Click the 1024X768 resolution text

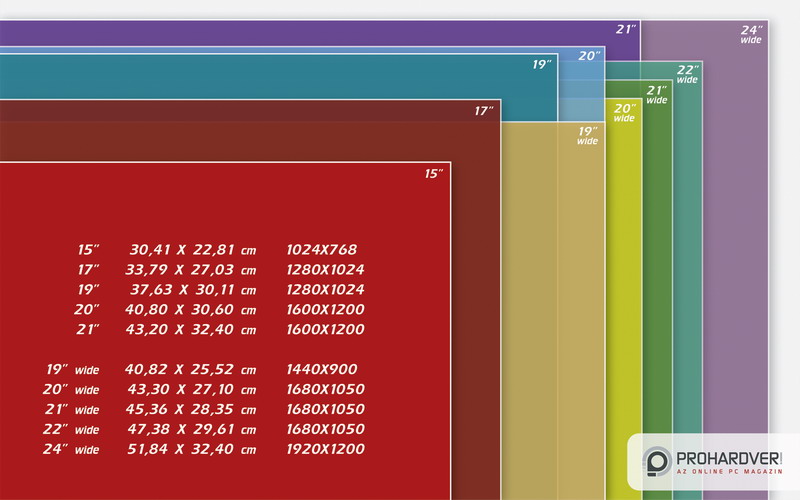click(321, 250)
